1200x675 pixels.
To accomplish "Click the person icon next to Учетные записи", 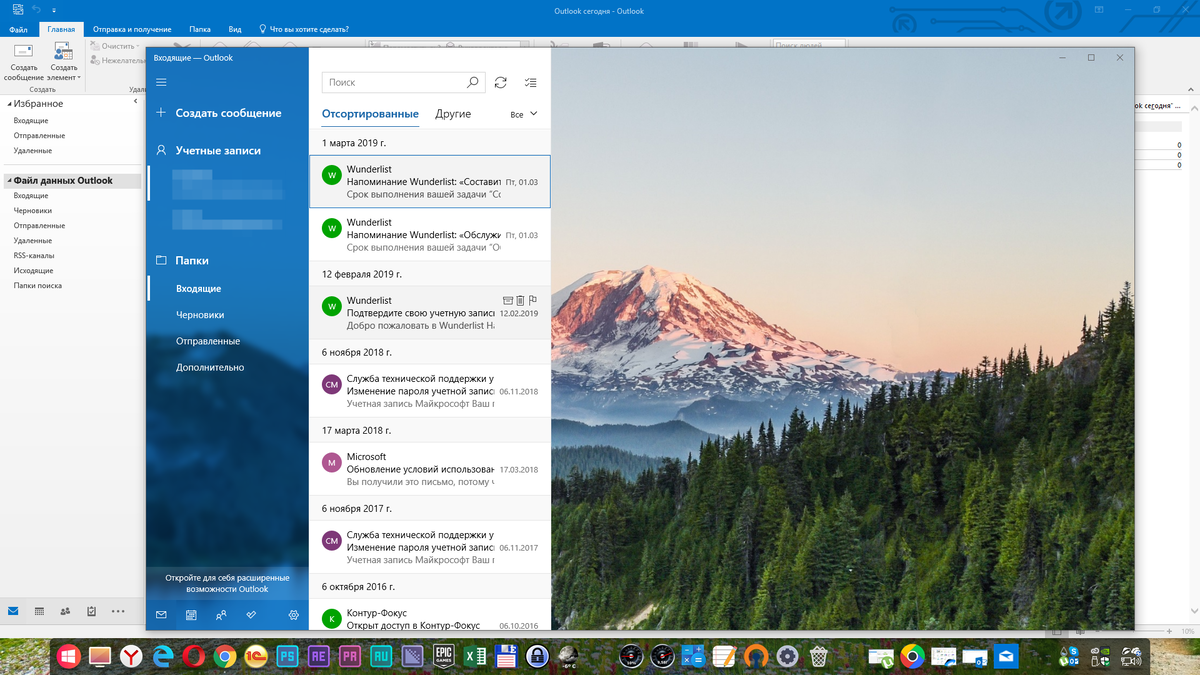I will pos(161,150).
